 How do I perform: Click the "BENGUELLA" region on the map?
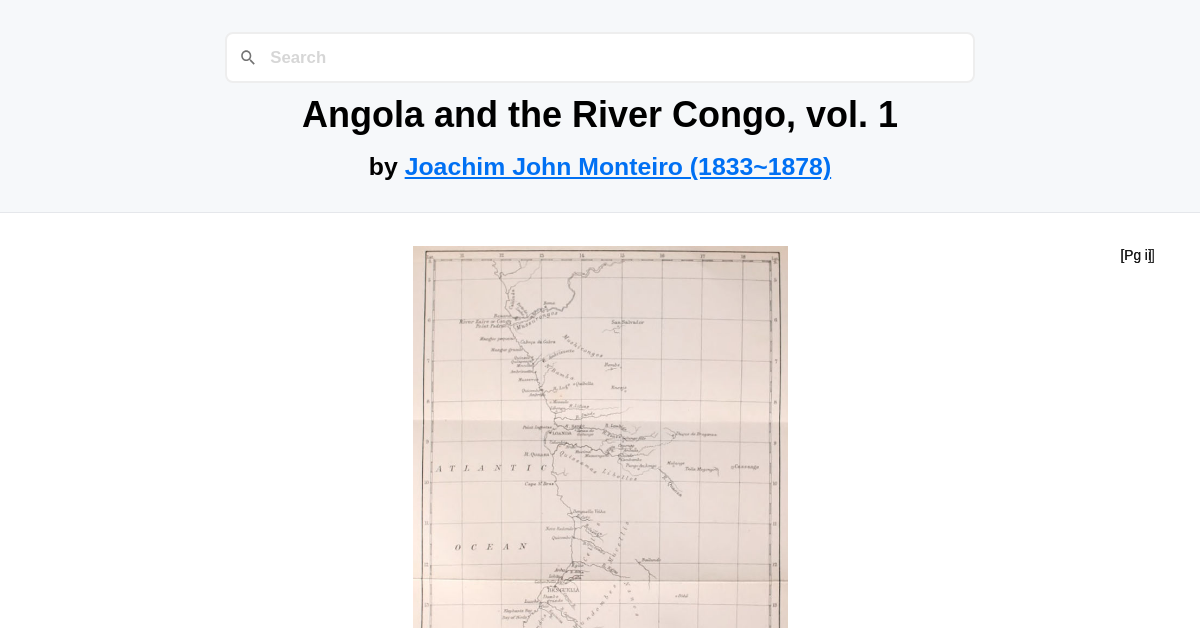coord(565,588)
